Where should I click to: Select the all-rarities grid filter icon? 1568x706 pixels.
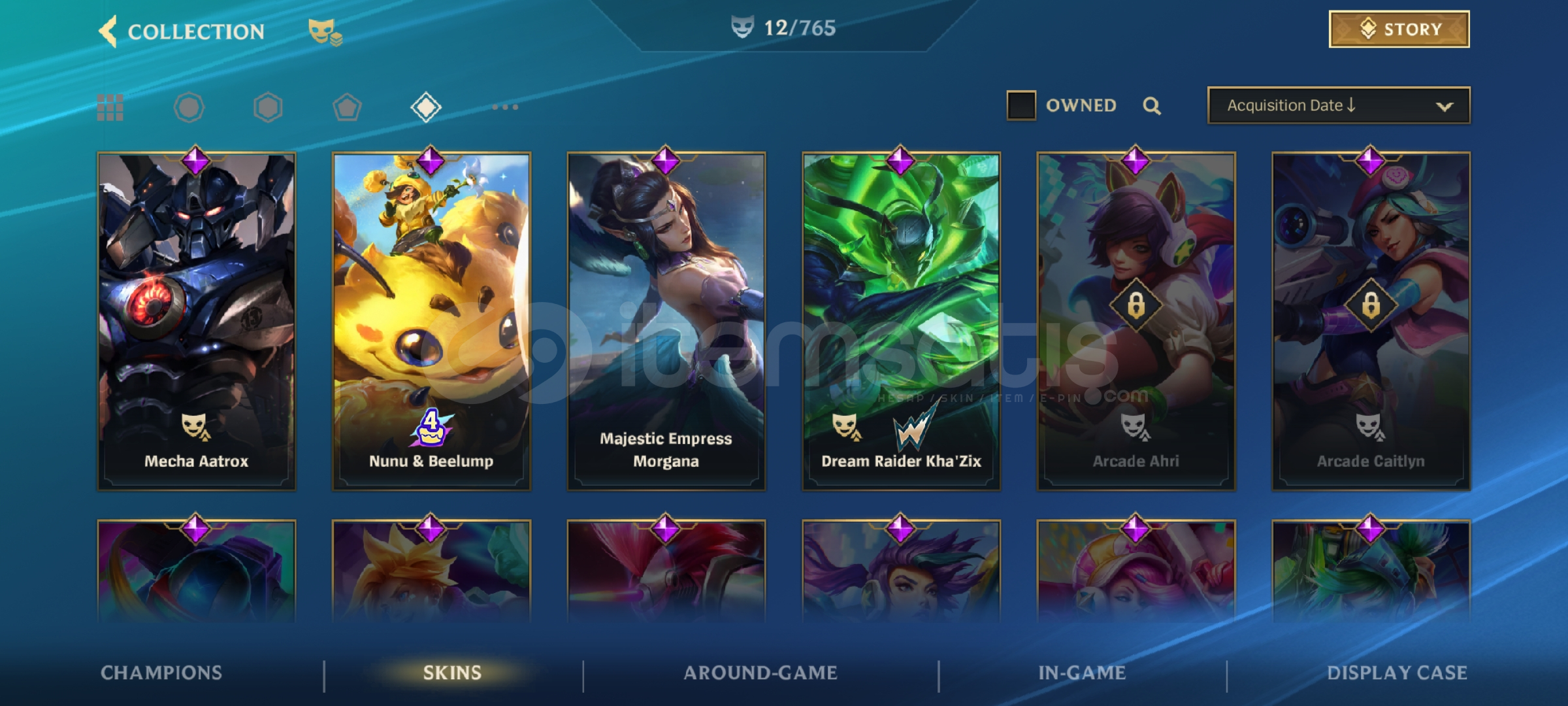tap(110, 107)
